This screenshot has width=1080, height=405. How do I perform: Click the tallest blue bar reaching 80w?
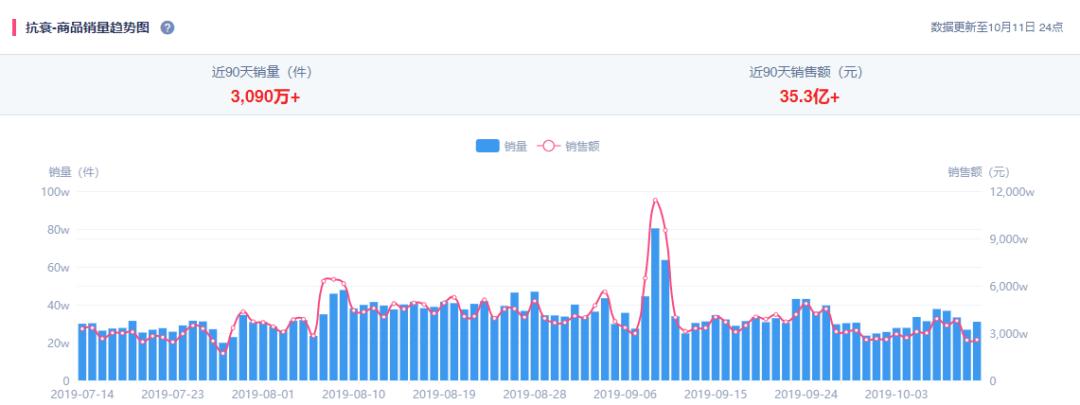coord(655,304)
